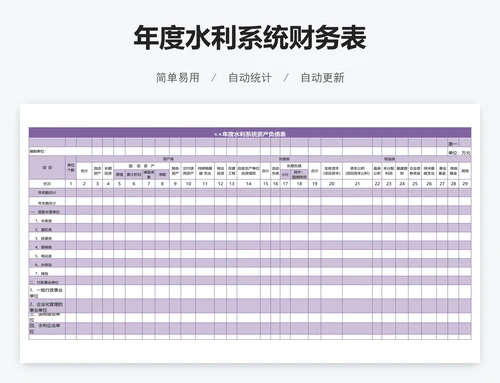Select column number cell 24
The width and height of the screenshot is (500, 383).
coord(402,184)
